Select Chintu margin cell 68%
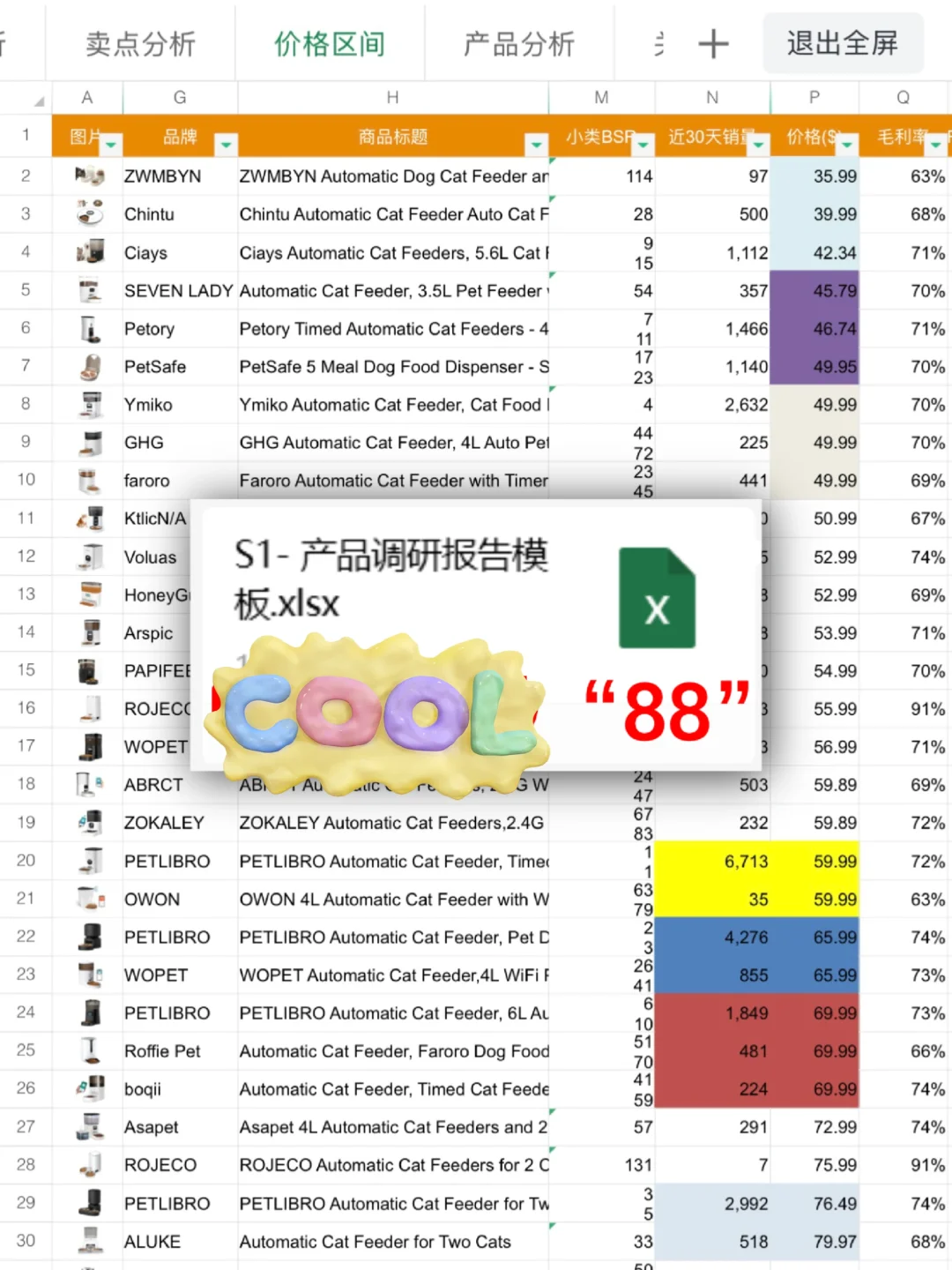This screenshot has width=952, height=1270. click(905, 214)
